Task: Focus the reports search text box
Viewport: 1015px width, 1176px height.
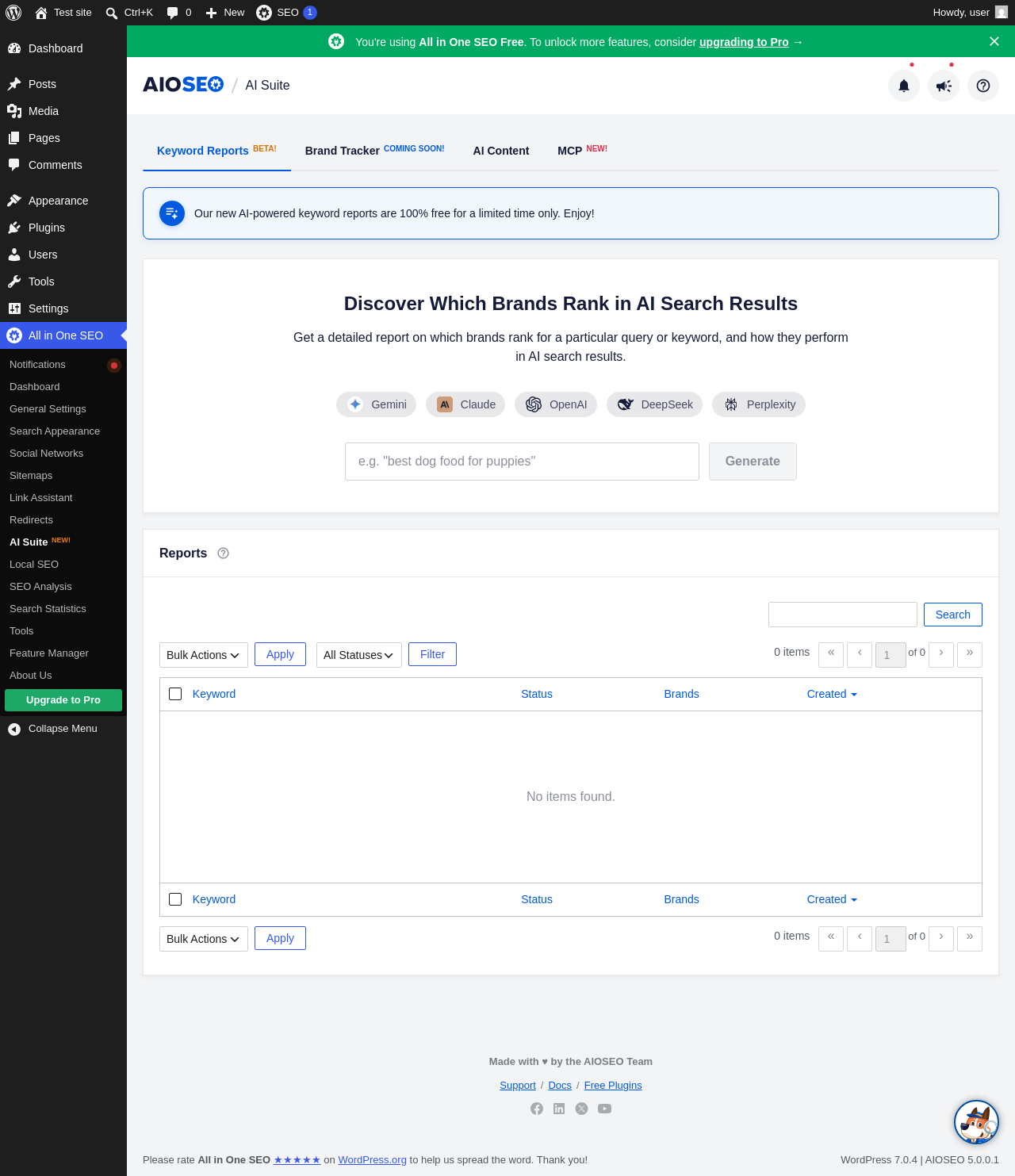Action: (x=843, y=615)
